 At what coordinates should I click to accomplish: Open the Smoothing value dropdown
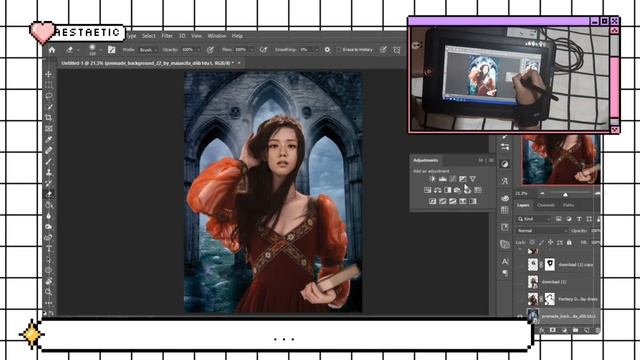coord(316,50)
